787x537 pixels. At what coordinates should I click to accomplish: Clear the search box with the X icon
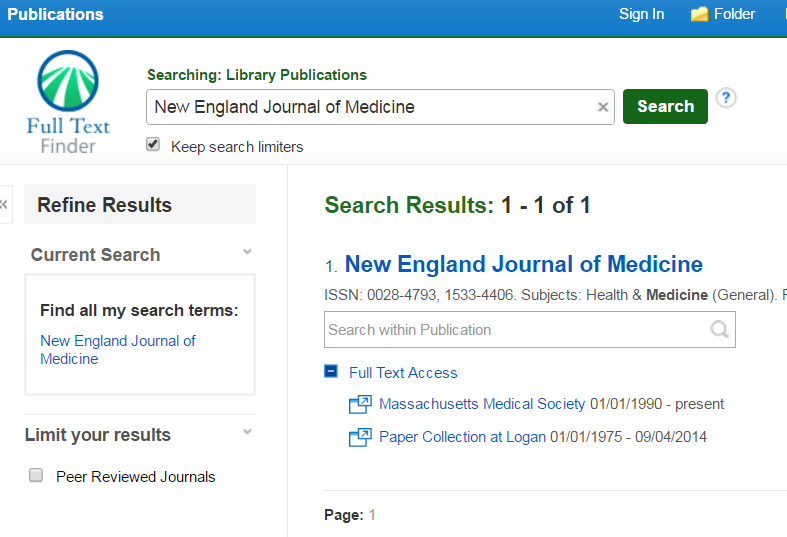[603, 107]
